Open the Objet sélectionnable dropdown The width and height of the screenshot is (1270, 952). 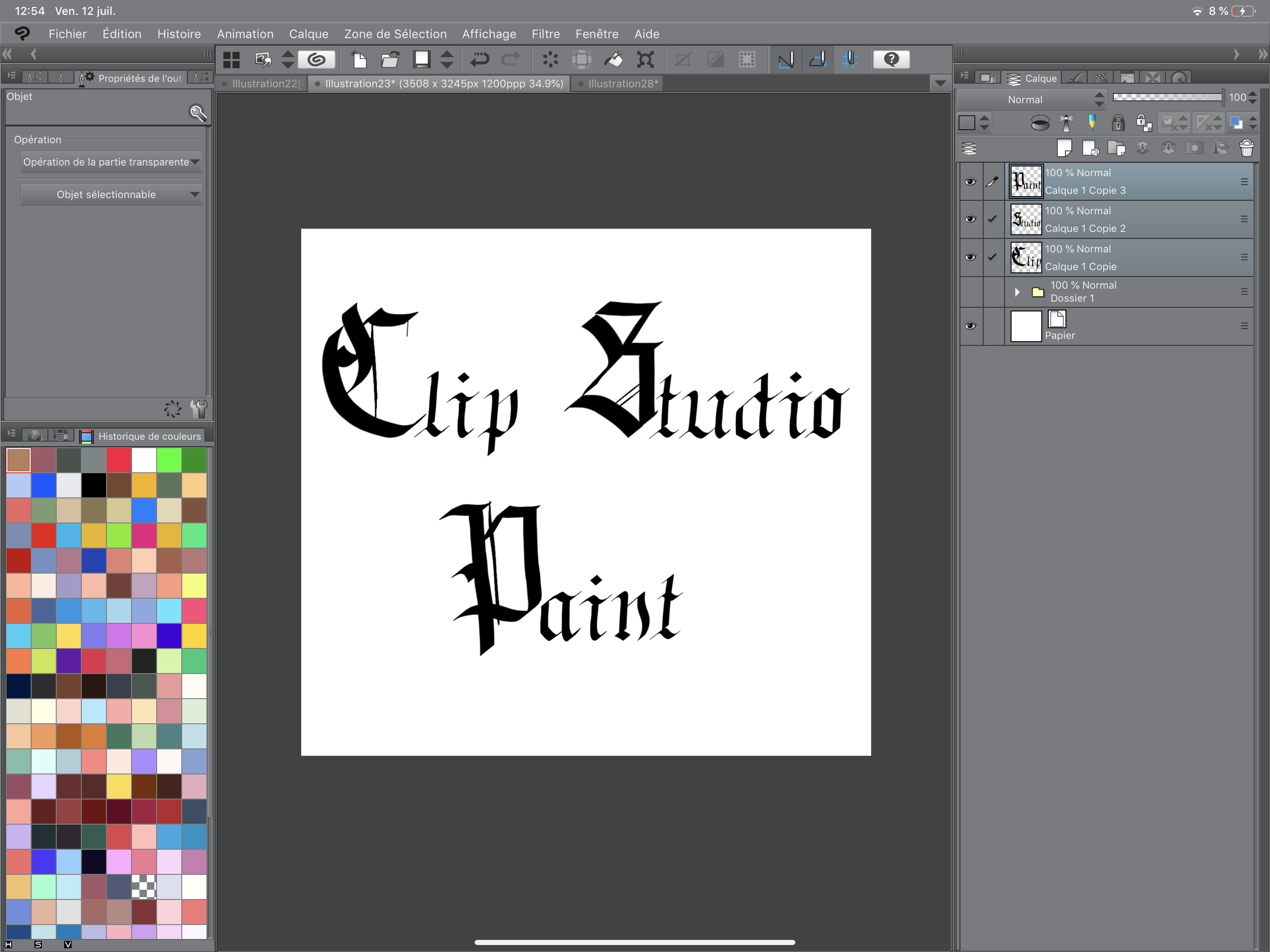coord(111,194)
